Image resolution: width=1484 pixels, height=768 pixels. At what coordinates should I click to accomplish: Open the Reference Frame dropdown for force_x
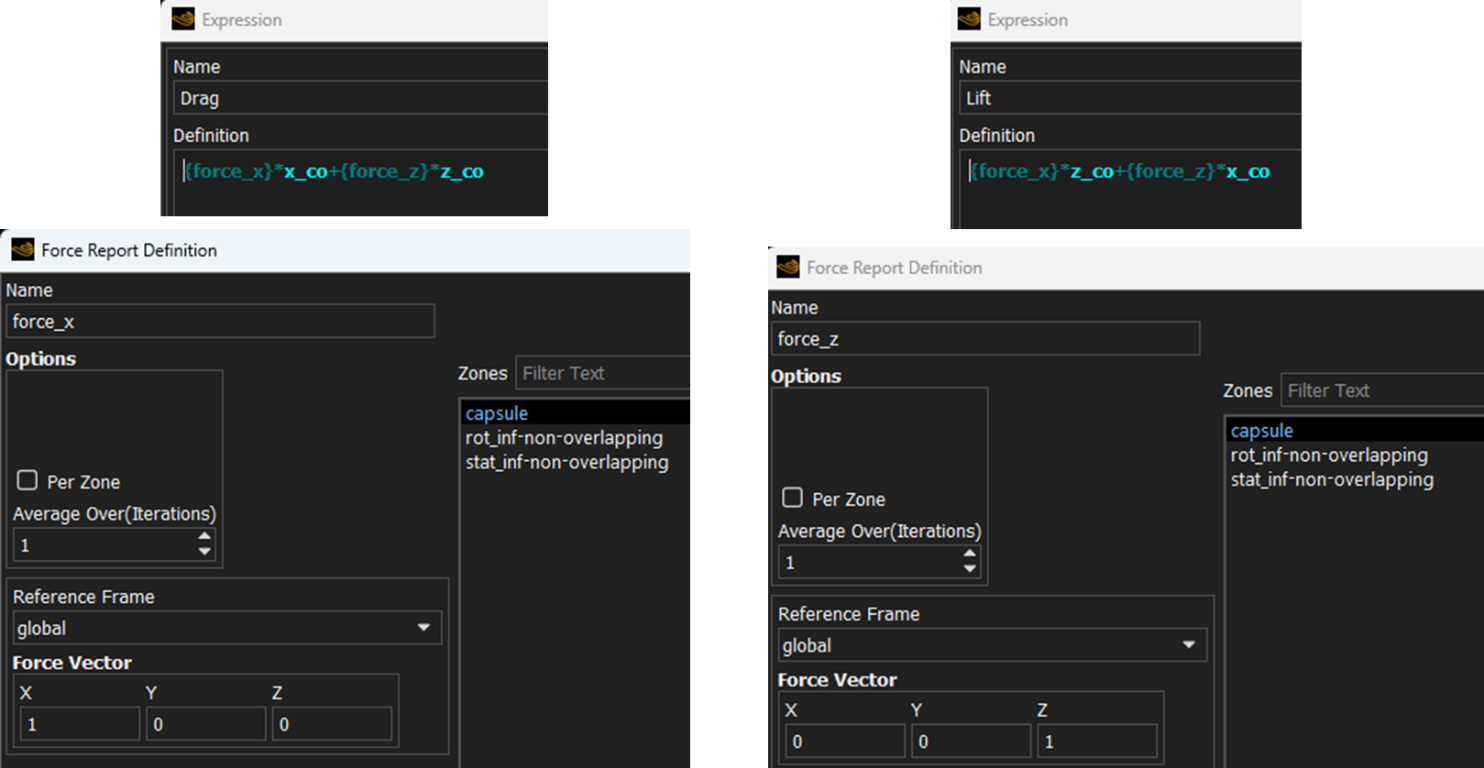click(228, 628)
